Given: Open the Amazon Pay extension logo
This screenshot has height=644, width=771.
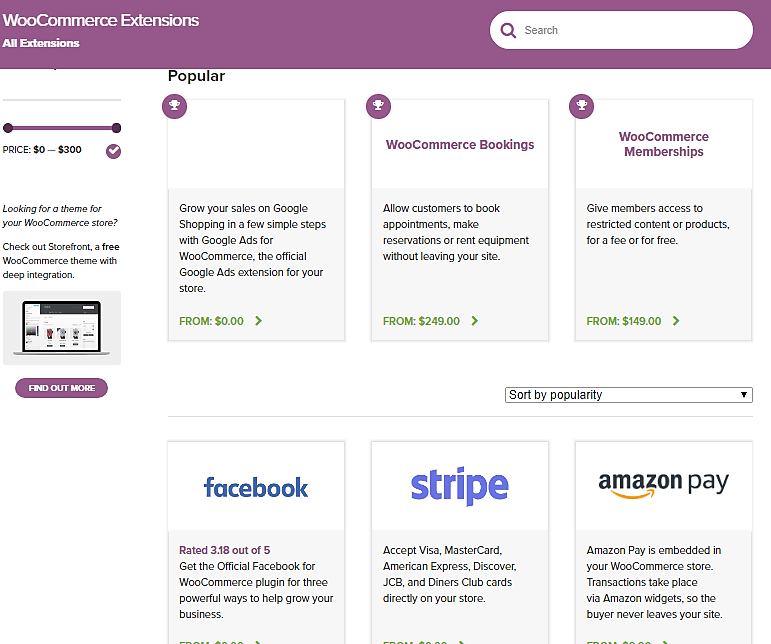Looking at the screenshot, I should [x=663, y=484].
